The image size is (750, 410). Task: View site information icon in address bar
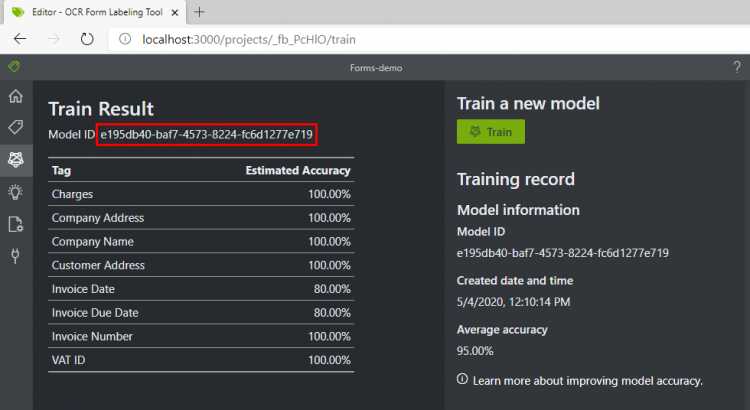click(x=125, y=39)
